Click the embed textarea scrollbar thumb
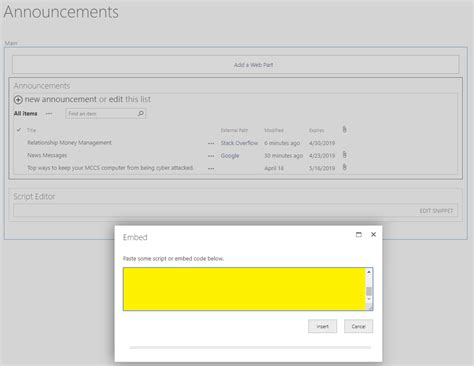This screenshot has height=366, width=474. coord(369,291)
